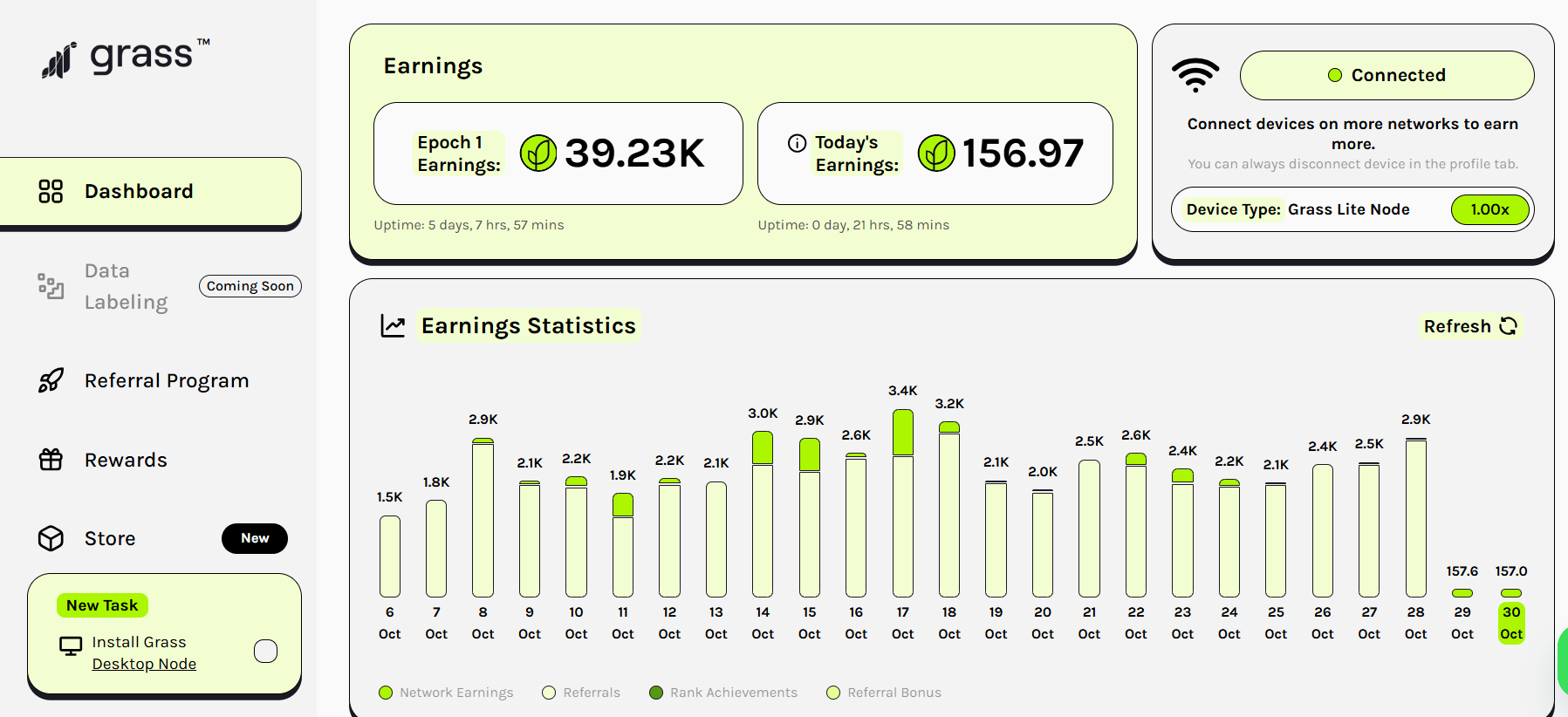Click the Dashboard grid icon
The height and width of the screenshot is (717, 1568).
tap(51, 191)
